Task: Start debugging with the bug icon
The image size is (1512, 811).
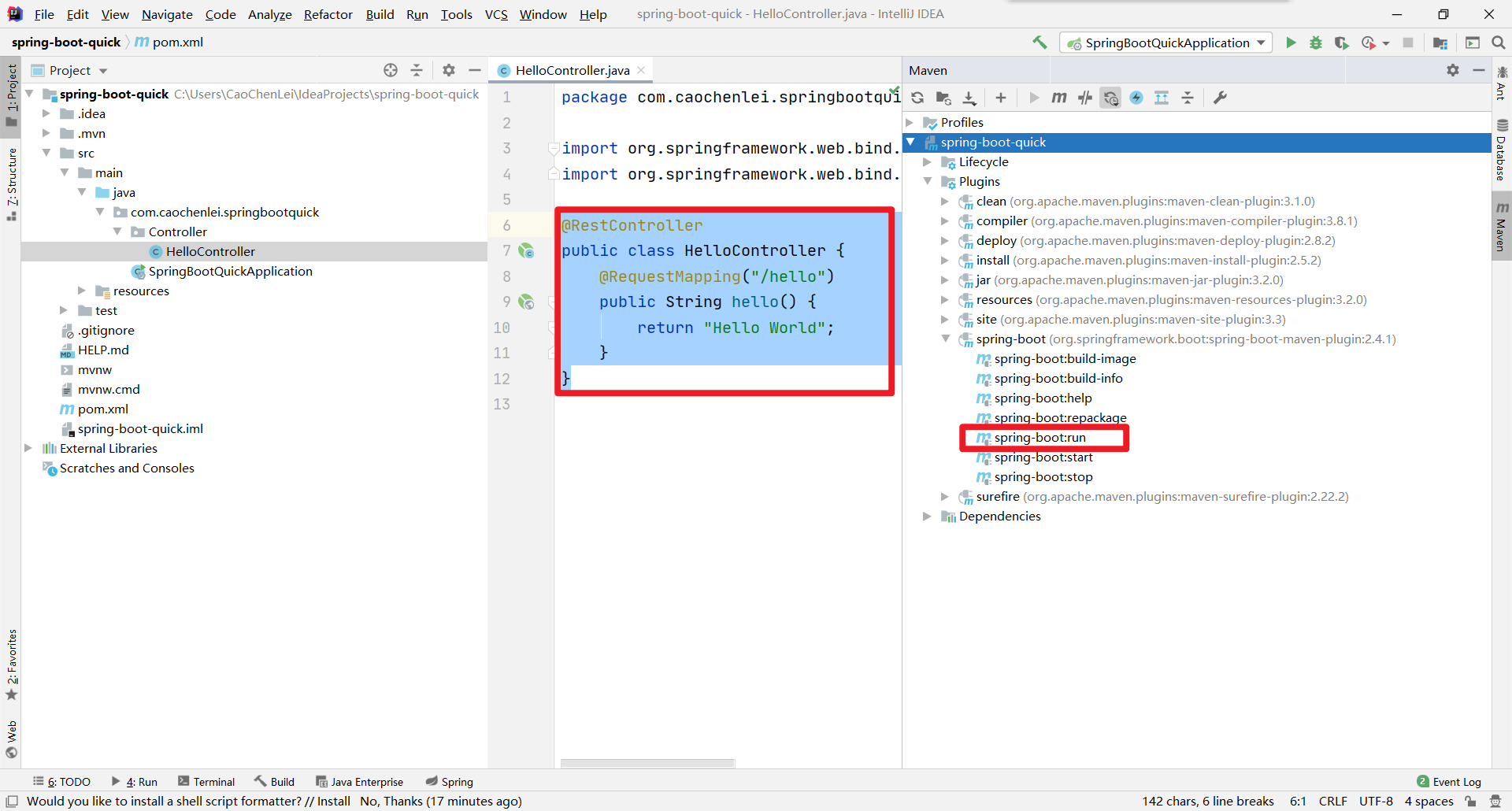Action: 1316,43
